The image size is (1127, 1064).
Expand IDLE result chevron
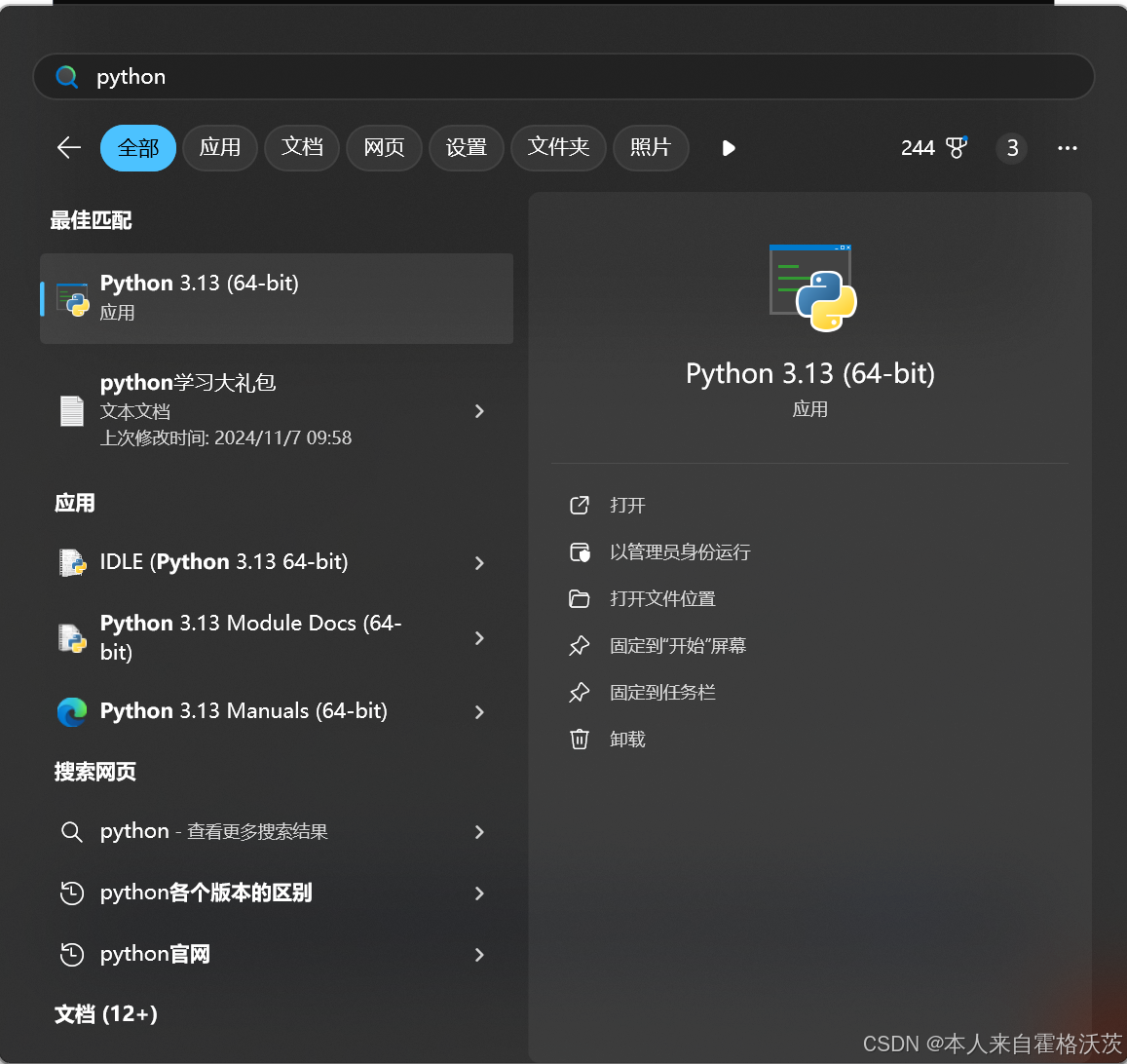click(x=479, y=563)
